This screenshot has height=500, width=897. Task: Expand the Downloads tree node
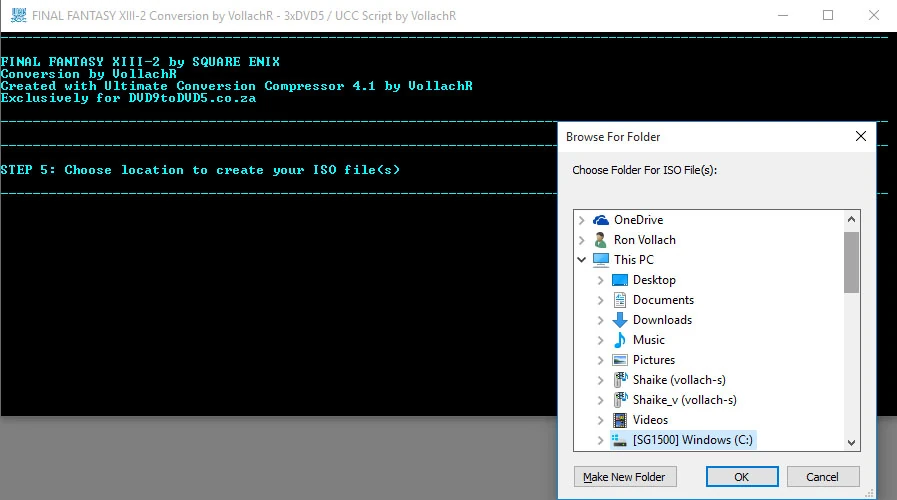coord(600,320)
